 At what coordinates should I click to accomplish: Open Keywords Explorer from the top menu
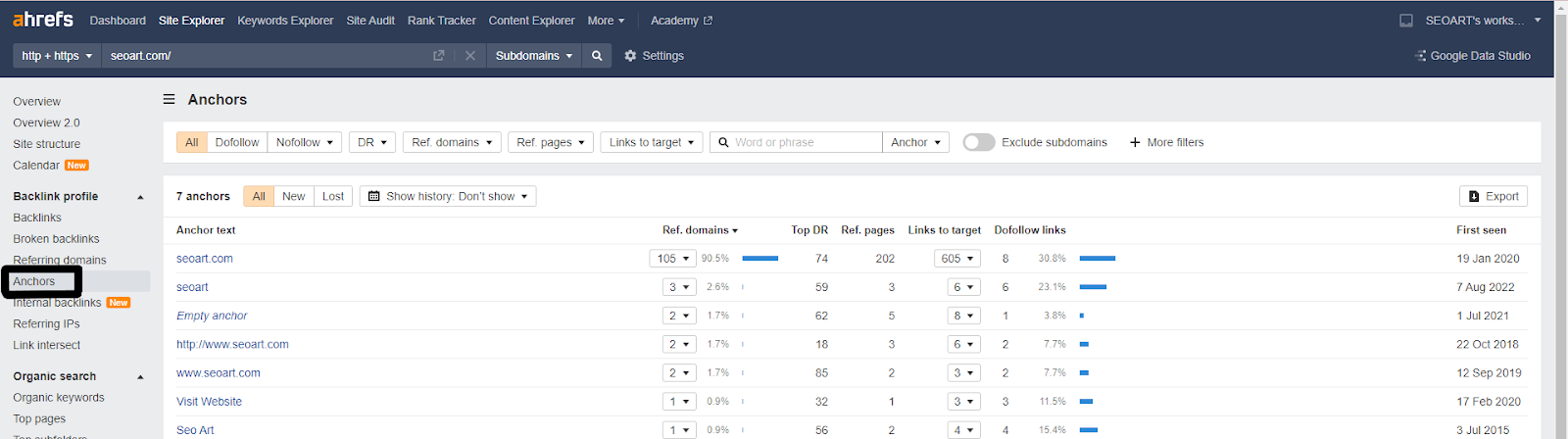285,21
